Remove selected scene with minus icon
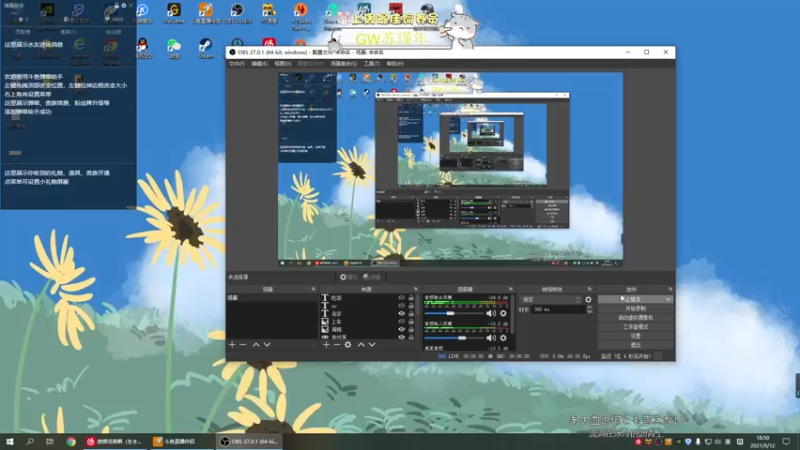Screen dimensions: 800x450 coord(243,345)
